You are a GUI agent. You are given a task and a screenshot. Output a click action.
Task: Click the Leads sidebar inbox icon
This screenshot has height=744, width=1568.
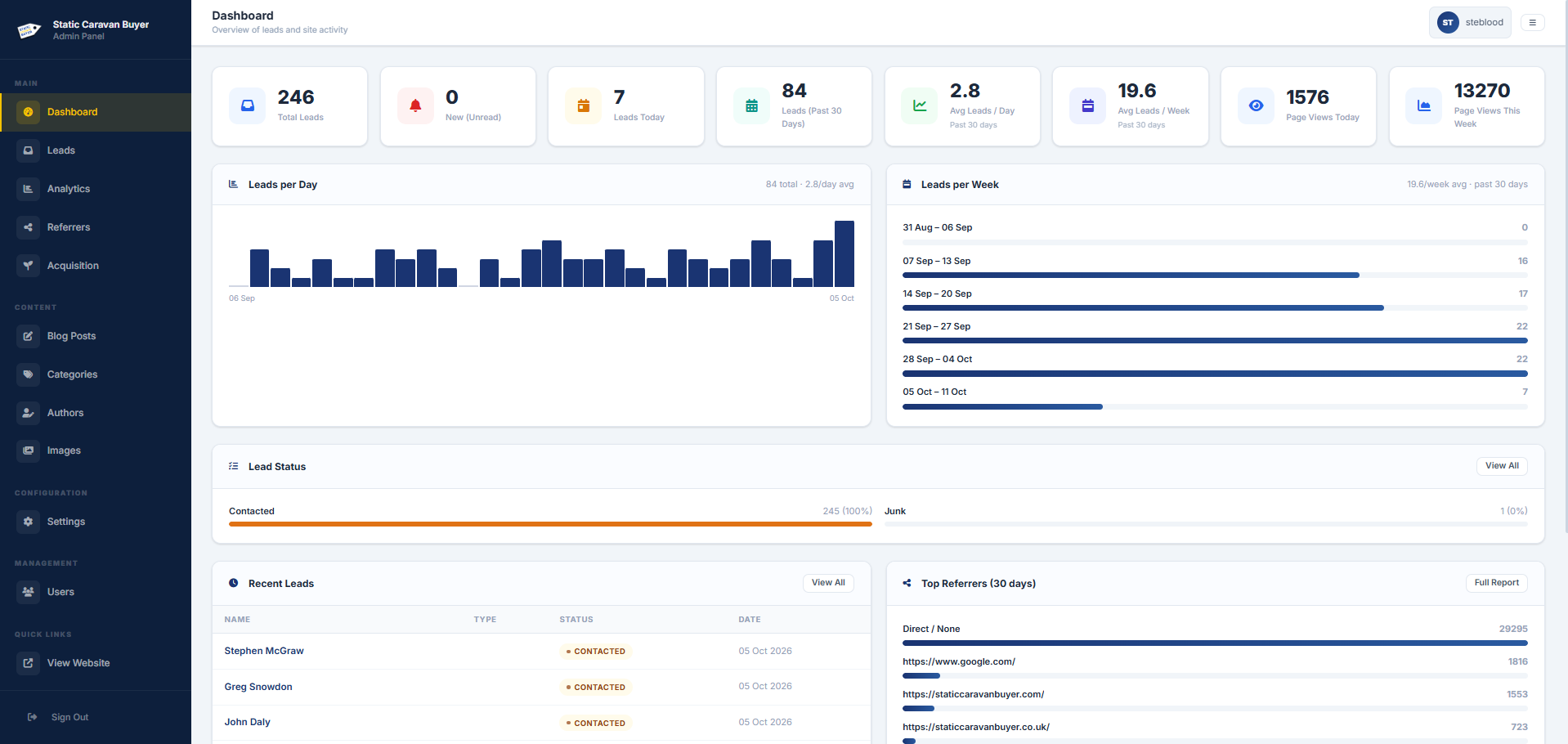coord(29,150)
